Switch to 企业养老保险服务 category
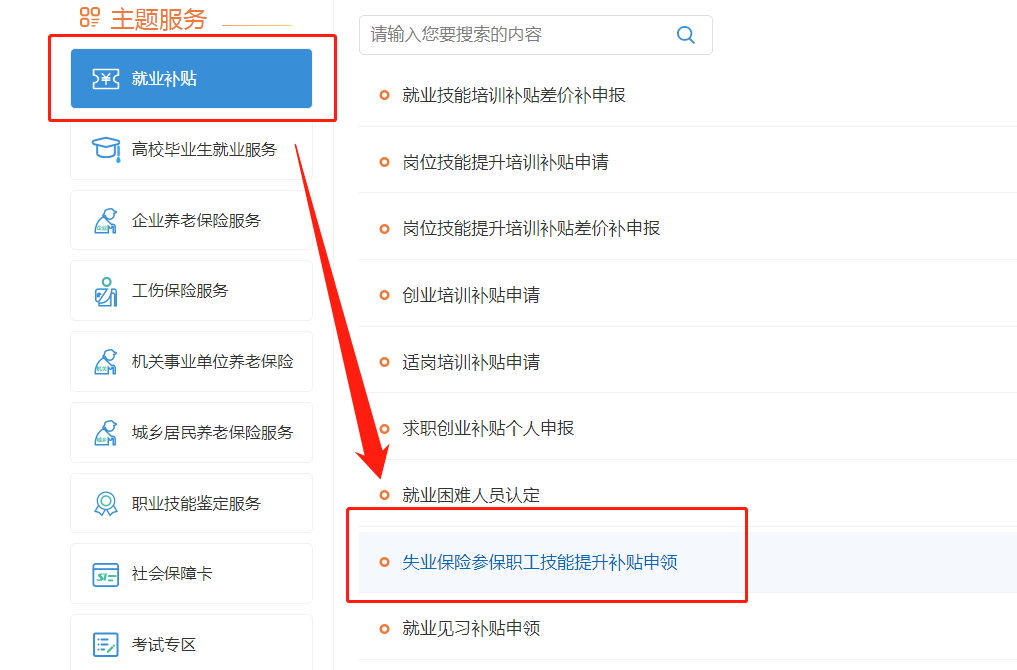 (x=191, y=221)
